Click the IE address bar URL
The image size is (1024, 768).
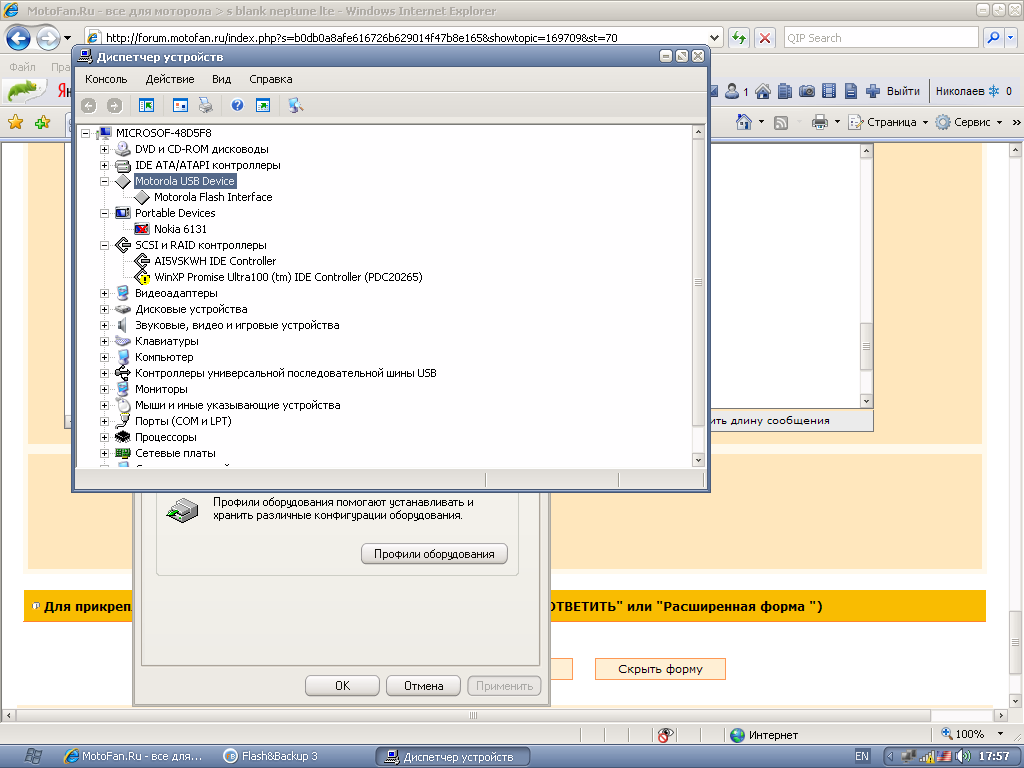(x=362, y=38)
